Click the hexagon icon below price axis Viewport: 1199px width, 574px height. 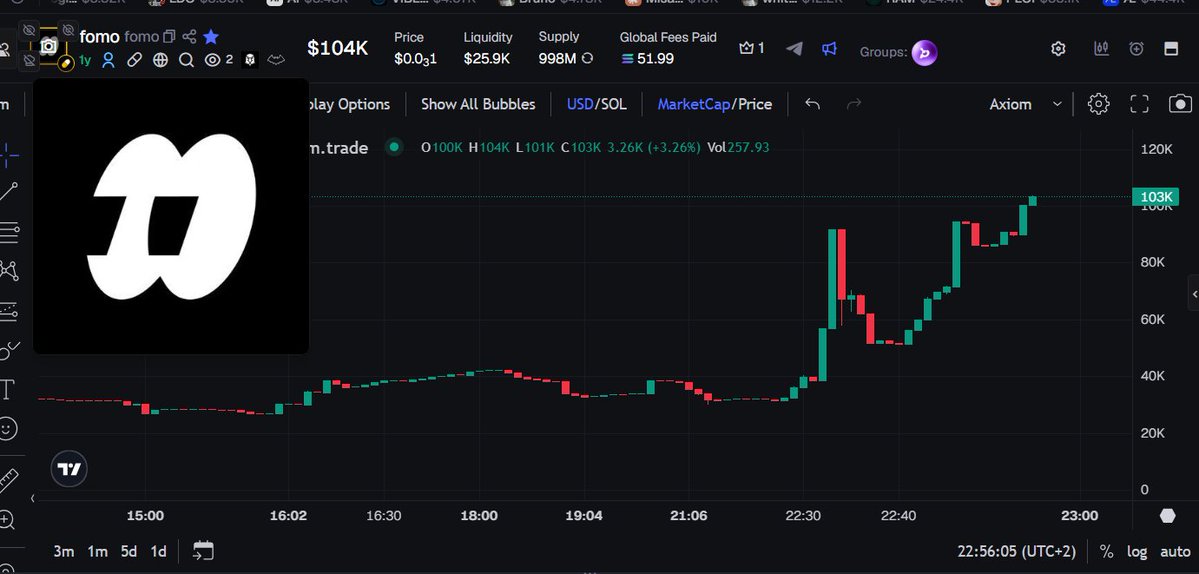pyautogui.click(x=1167, y=515)
